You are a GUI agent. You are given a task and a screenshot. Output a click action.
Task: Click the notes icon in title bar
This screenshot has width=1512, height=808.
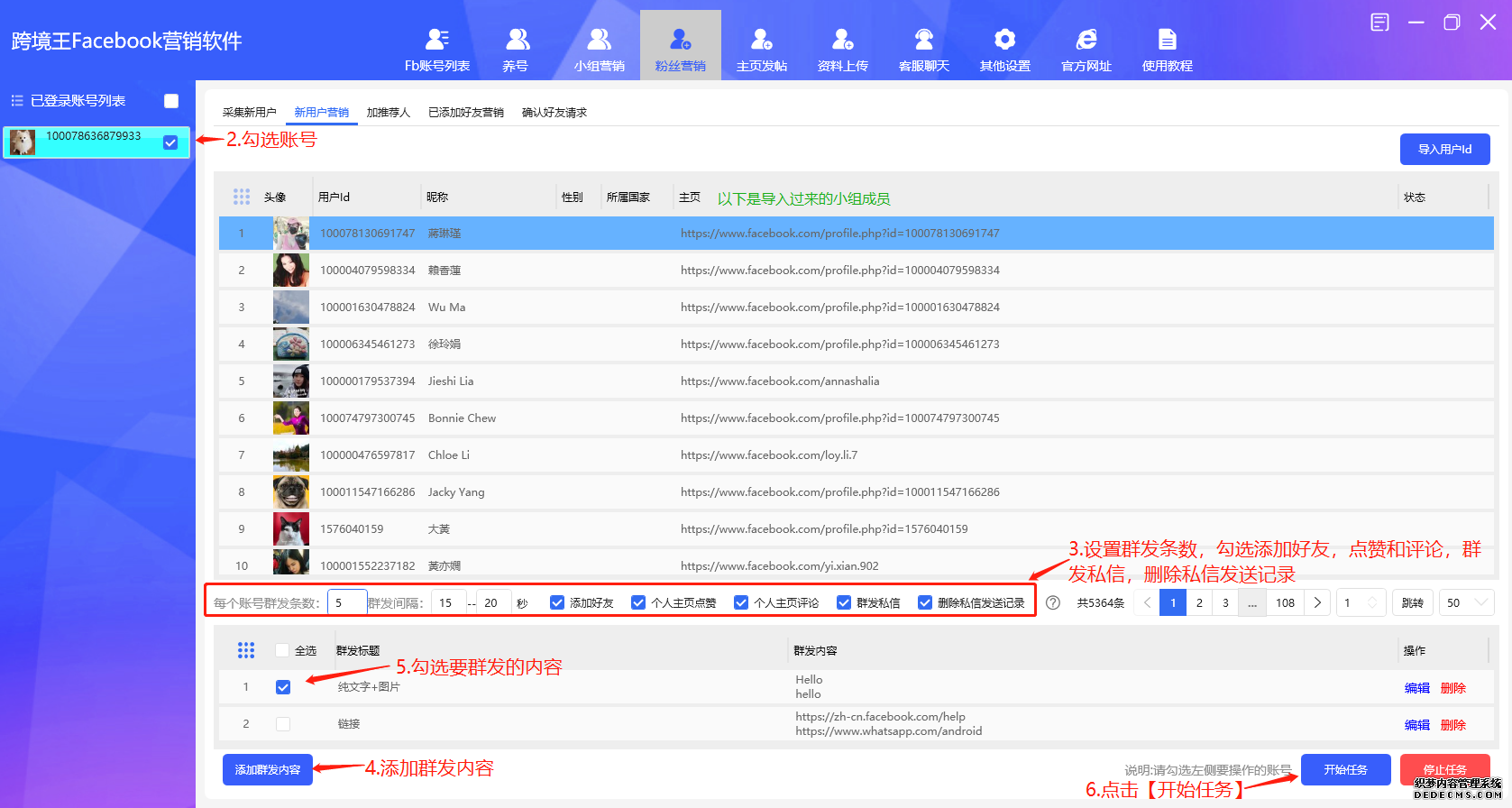(1379, 23)
